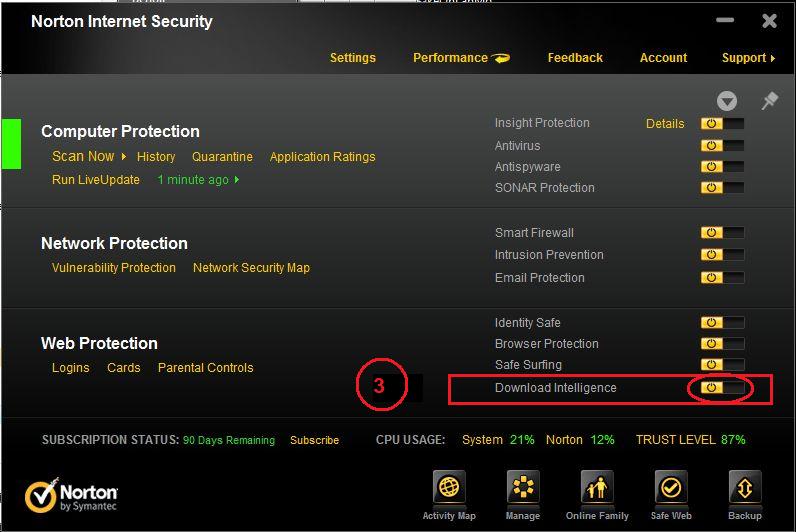
Task: Click the Web Protection heading
Action: (99, 343)
